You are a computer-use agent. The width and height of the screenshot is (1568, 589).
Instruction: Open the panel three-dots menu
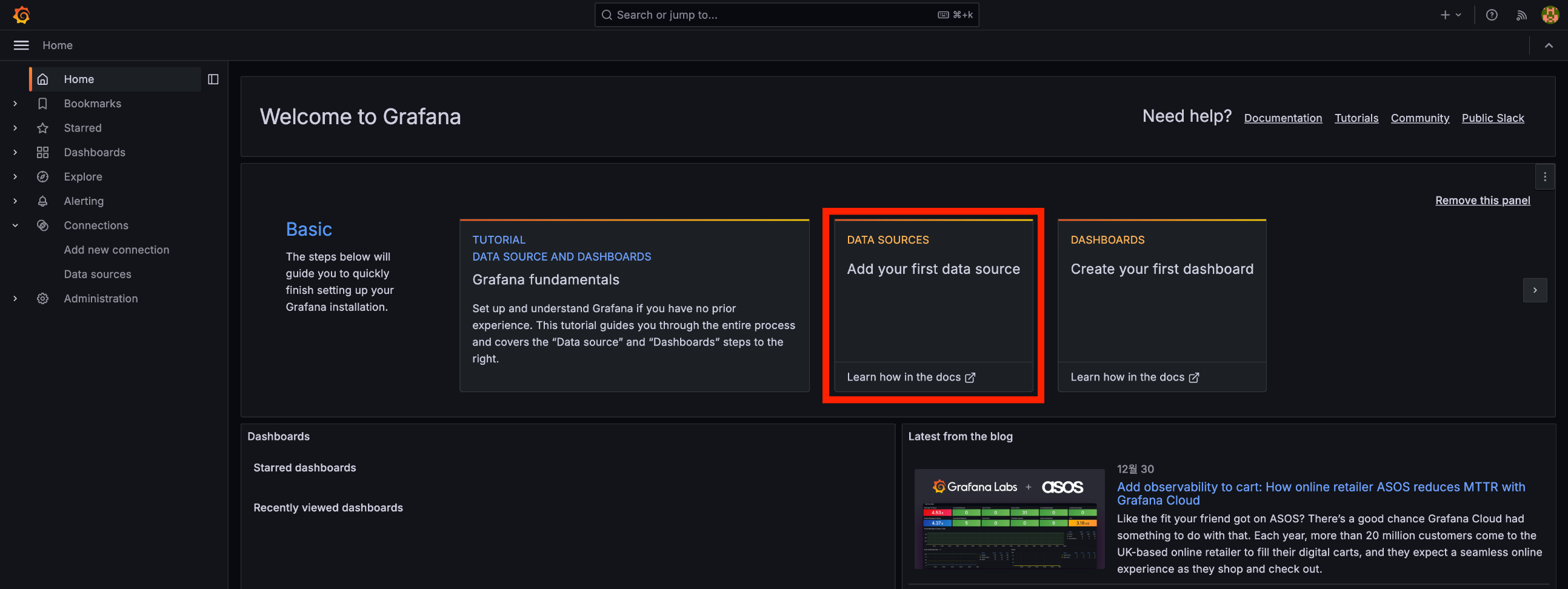[1544, 177]
